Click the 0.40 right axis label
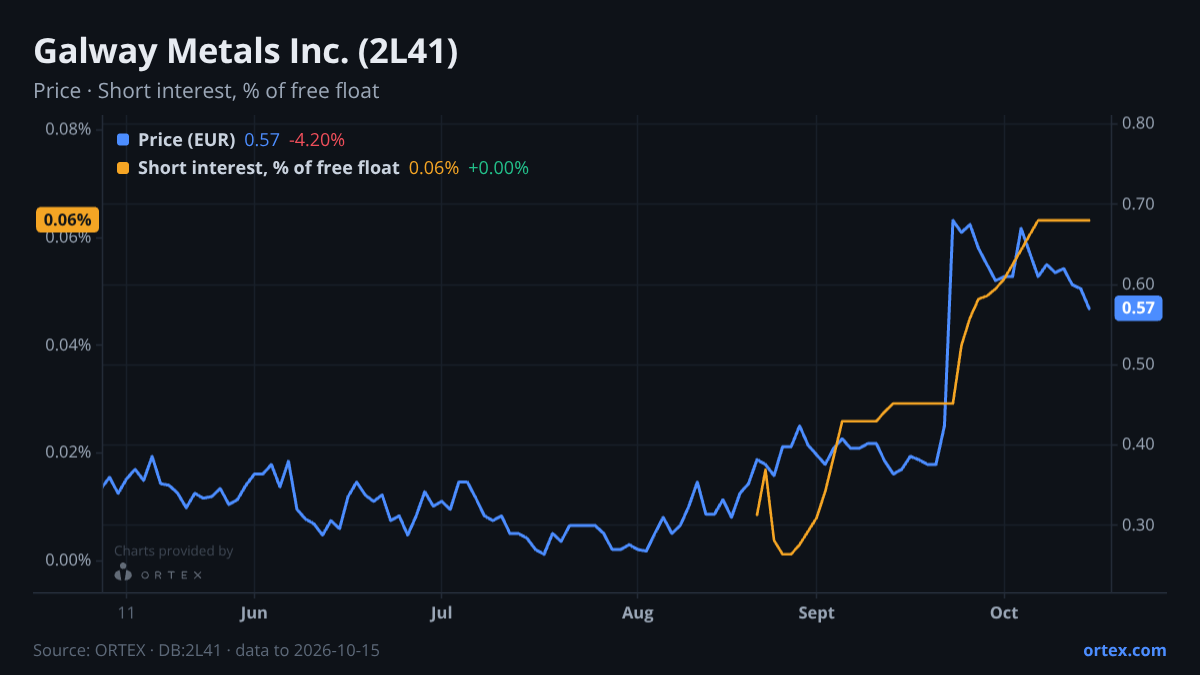The width and height of the screenshot is (1200, 675). pos(1138,444)
